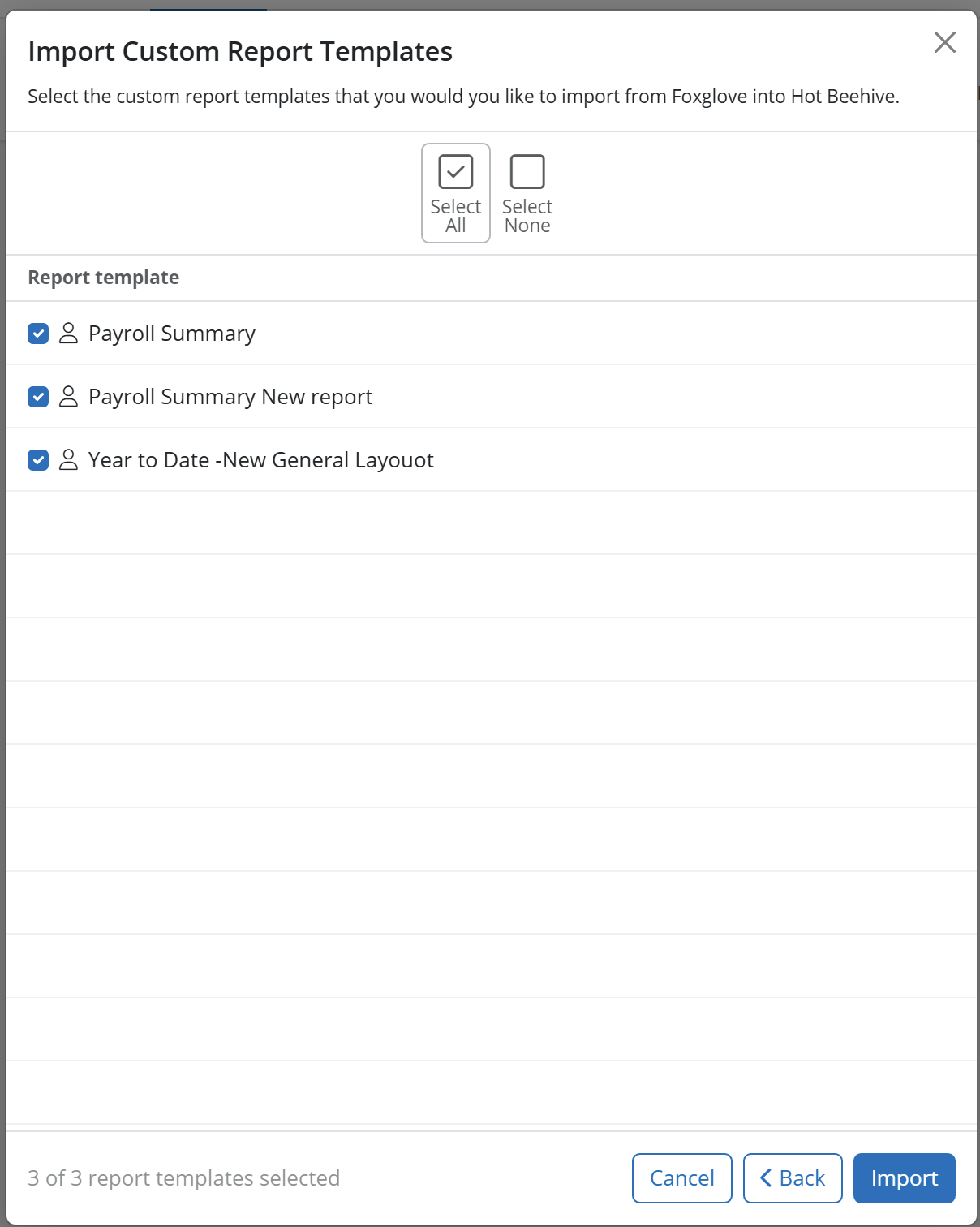Uncheck the Payroll Summary checkbox
Viewport: 980px width, 1227px height.
tap(38, 334)
